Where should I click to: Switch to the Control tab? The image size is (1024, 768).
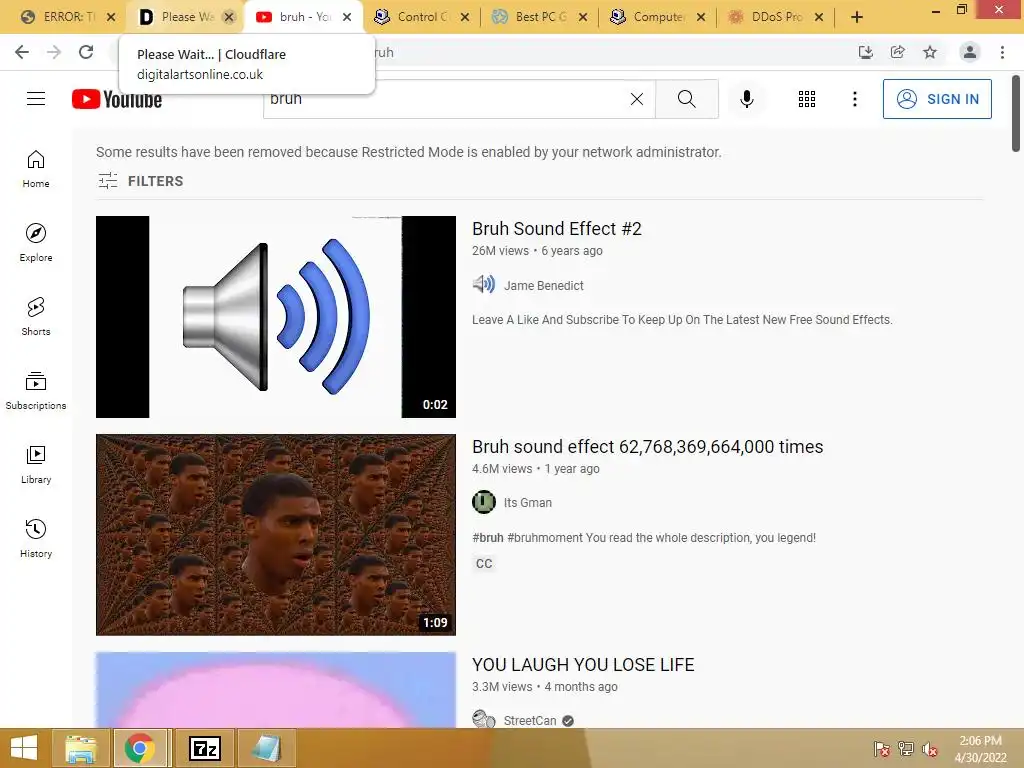(421, 17)
